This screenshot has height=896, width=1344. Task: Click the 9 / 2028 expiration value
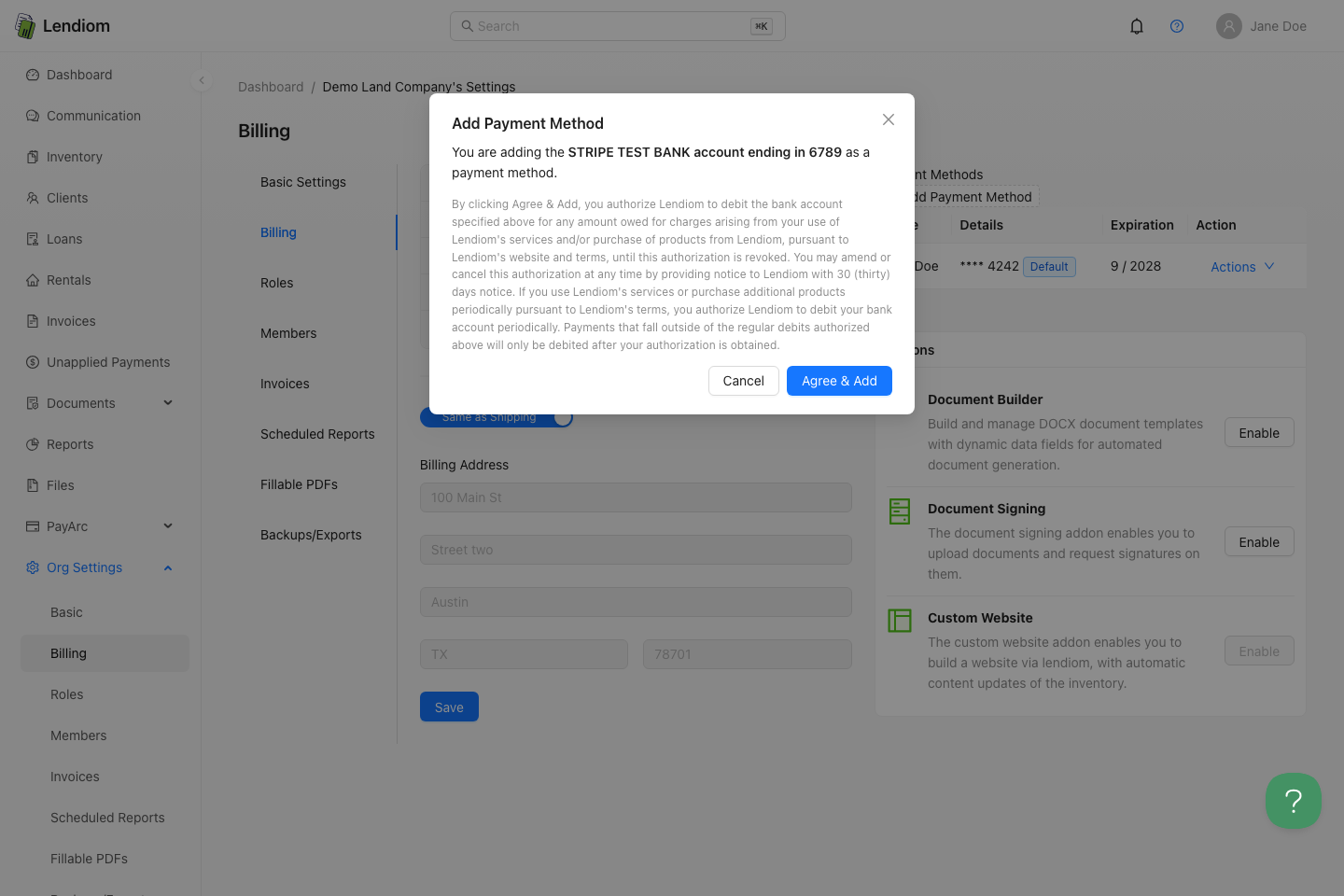tap(1136, 266)
